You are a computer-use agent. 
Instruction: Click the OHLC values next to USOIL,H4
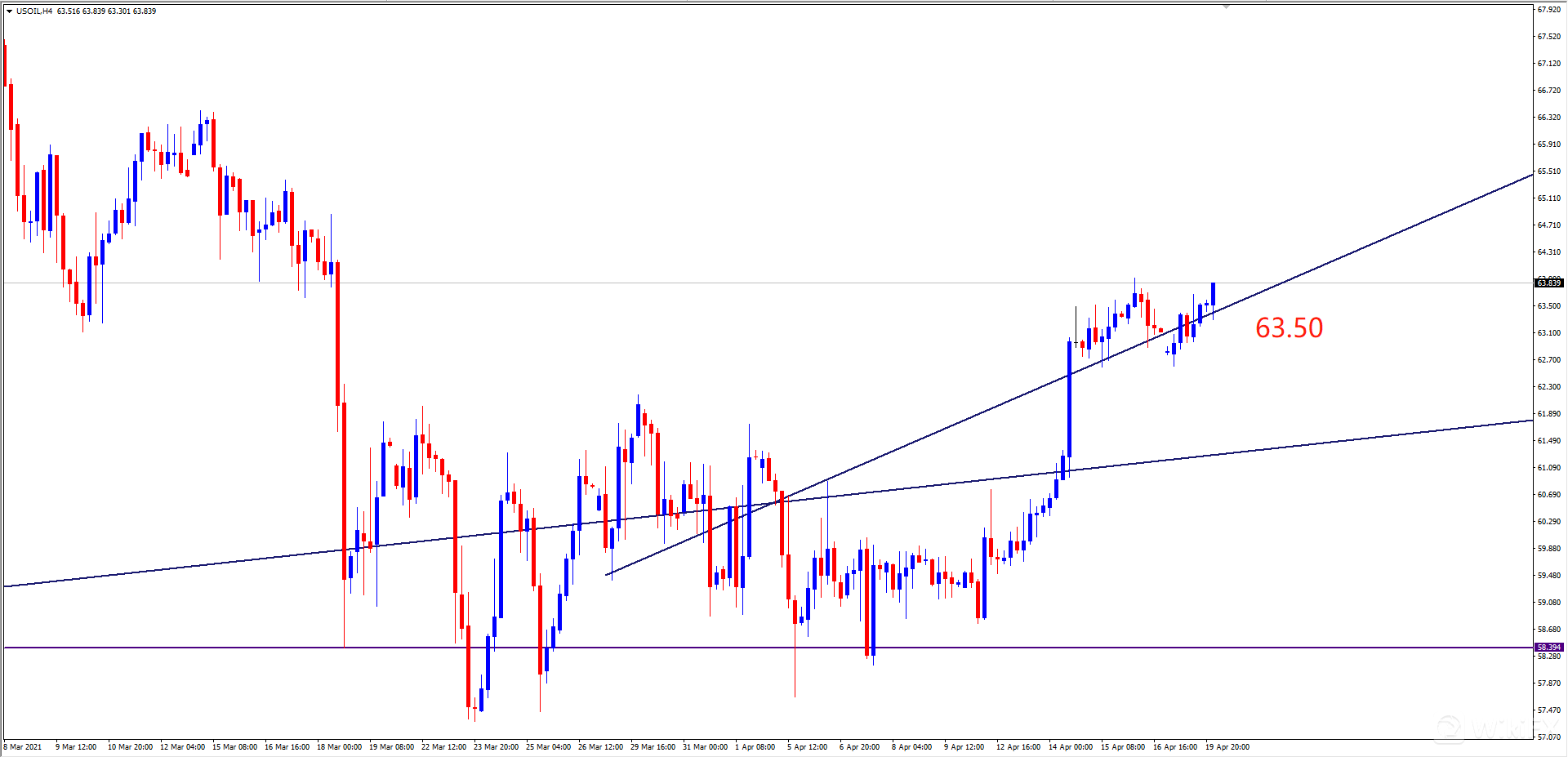pos(106,11)
